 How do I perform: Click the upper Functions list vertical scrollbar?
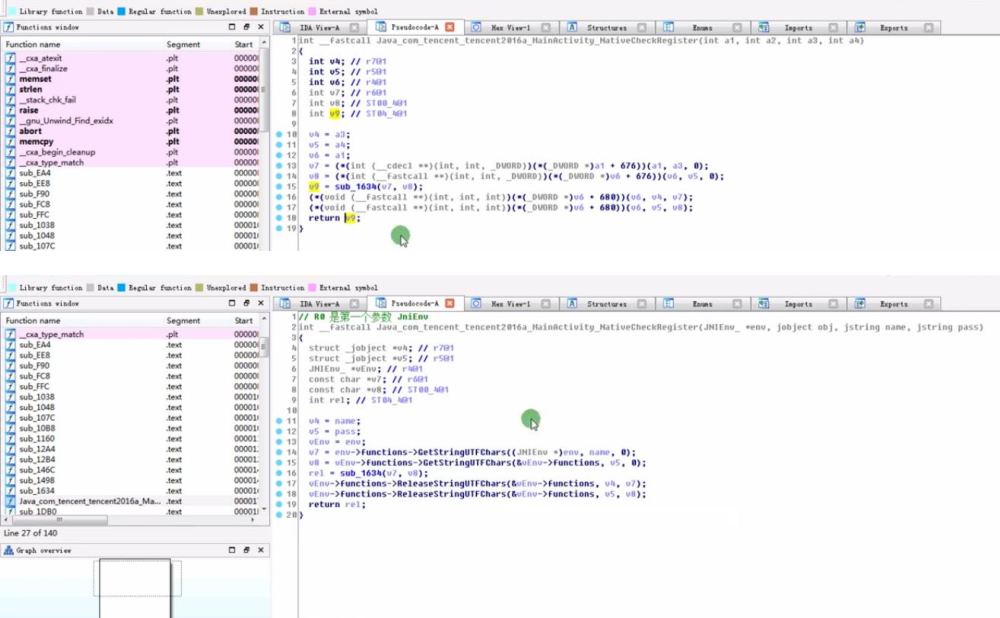(x=264, y=90)
